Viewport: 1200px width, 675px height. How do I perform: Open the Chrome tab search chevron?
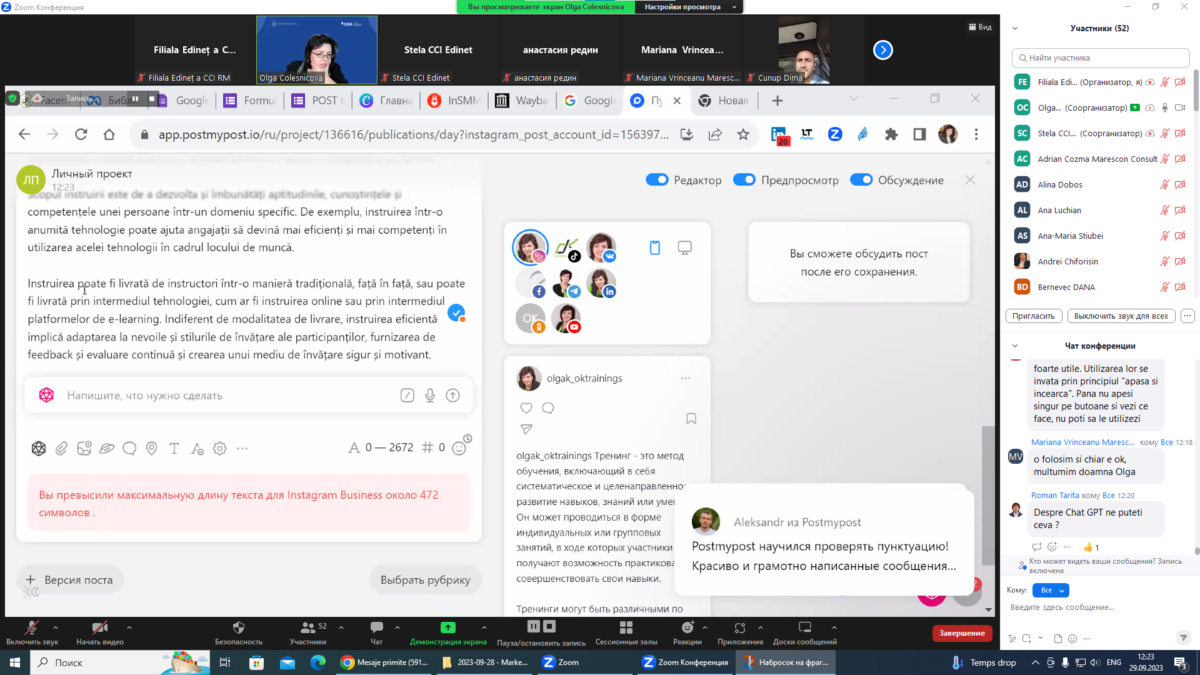tap(854, 99)
